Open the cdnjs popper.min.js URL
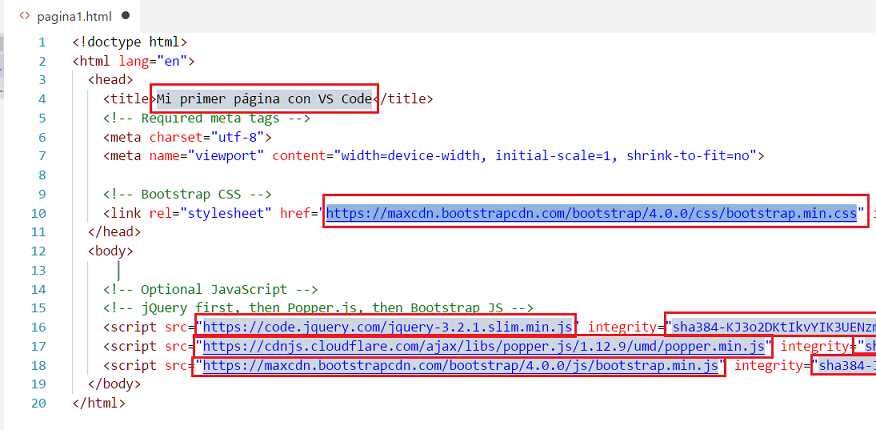The image size is (876, 430). (x=483, y=347)
